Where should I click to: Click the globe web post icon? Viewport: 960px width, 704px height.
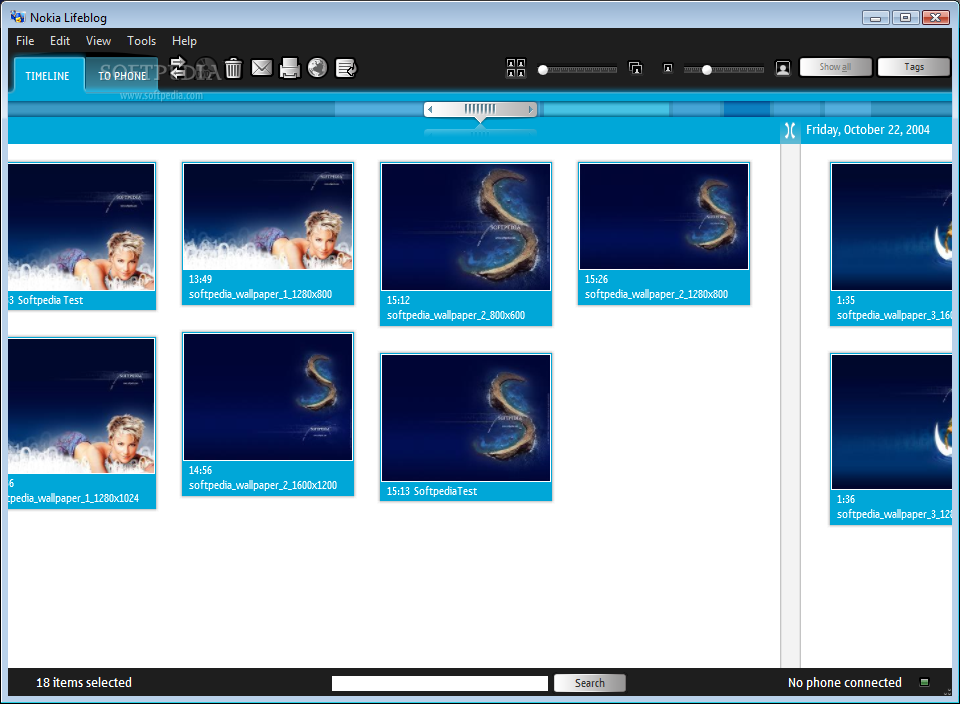click(x=317, y=68)
